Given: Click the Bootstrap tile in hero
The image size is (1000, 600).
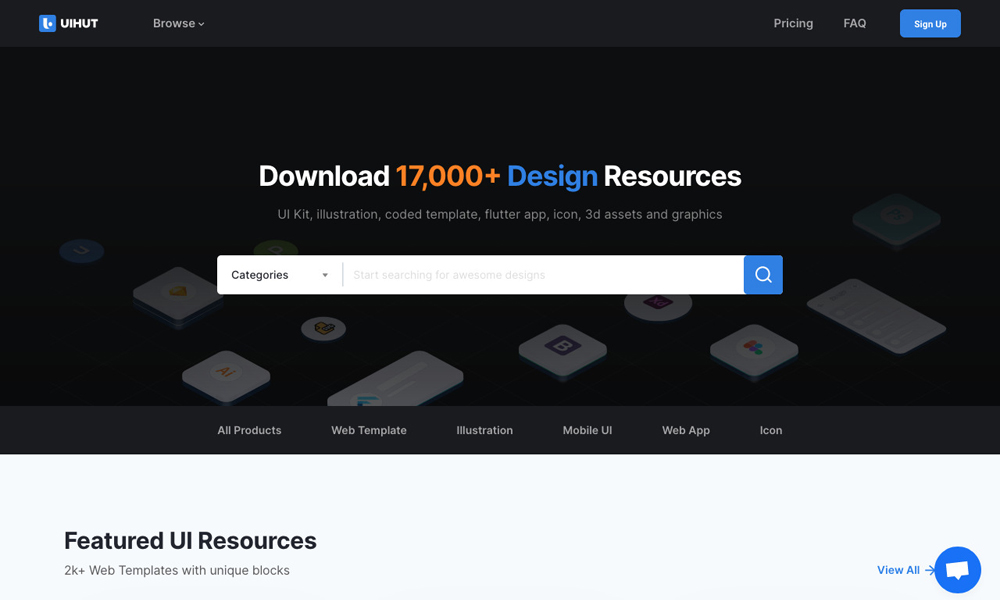Looking at the screenshot, I should click(x=562, y=347).
